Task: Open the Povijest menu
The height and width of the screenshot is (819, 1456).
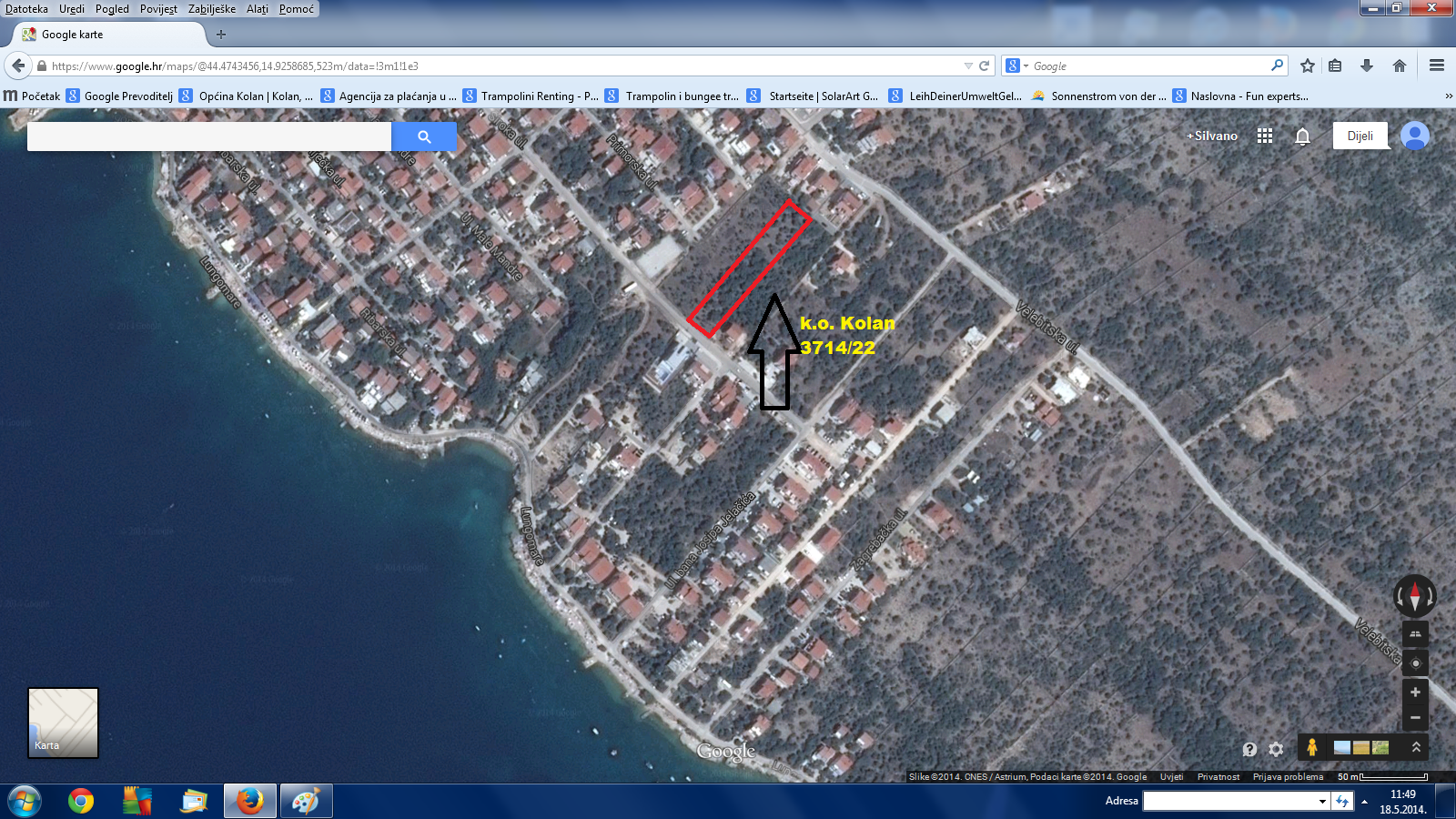Action: (x=158, y=9)
